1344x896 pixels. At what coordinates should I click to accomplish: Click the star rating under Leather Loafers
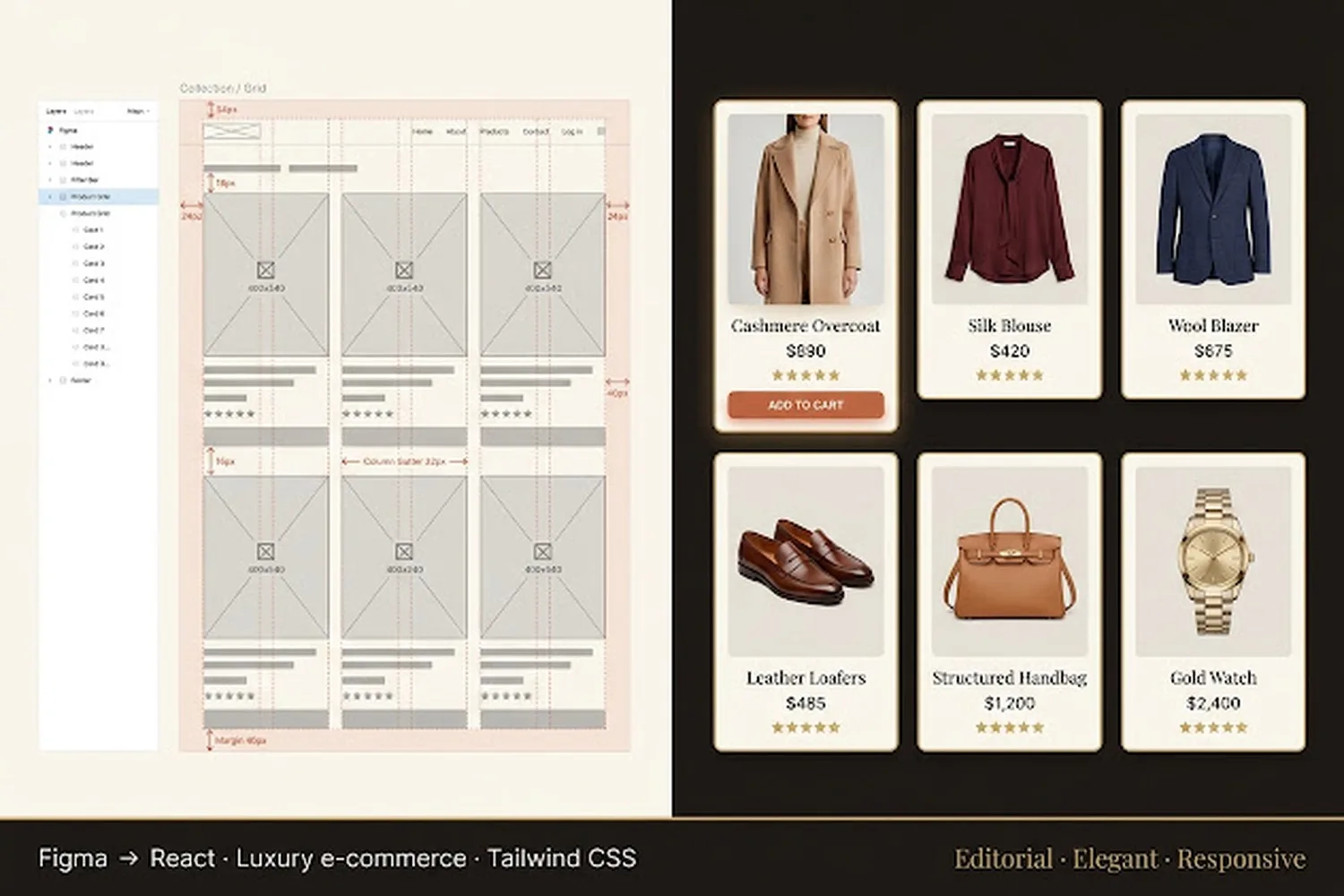pos(806,728)
